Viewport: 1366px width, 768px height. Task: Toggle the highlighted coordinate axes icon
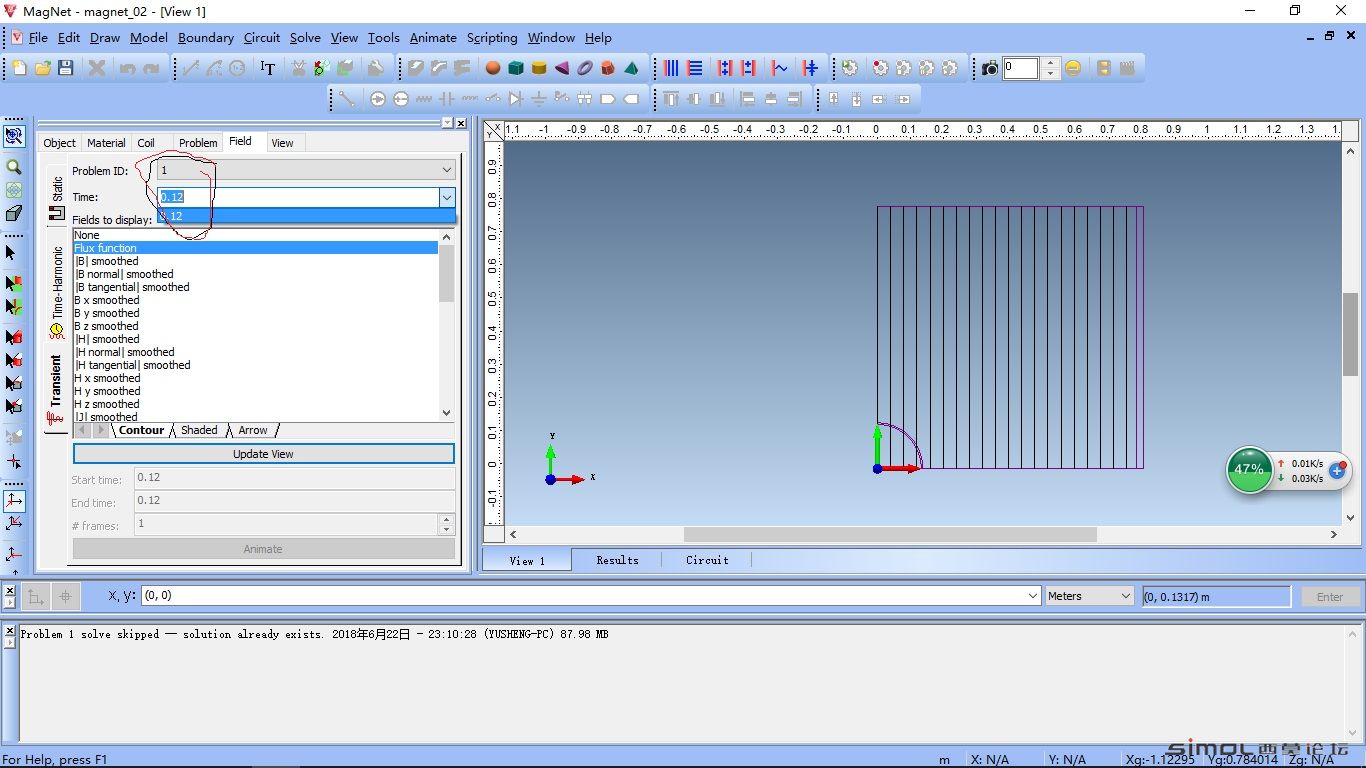click(14, 500)
